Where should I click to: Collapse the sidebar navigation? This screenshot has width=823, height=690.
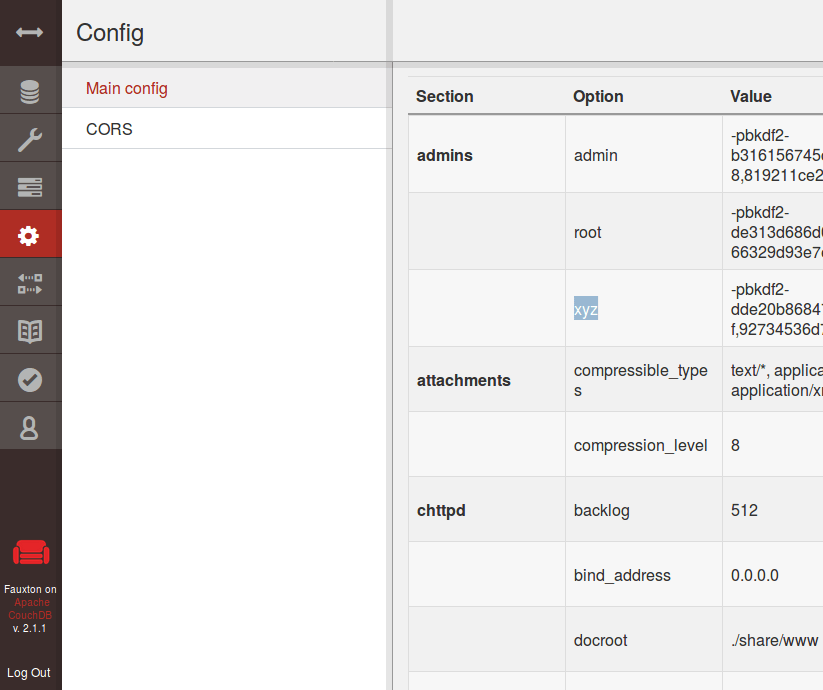pyautogui.click(x=31, y=33)
